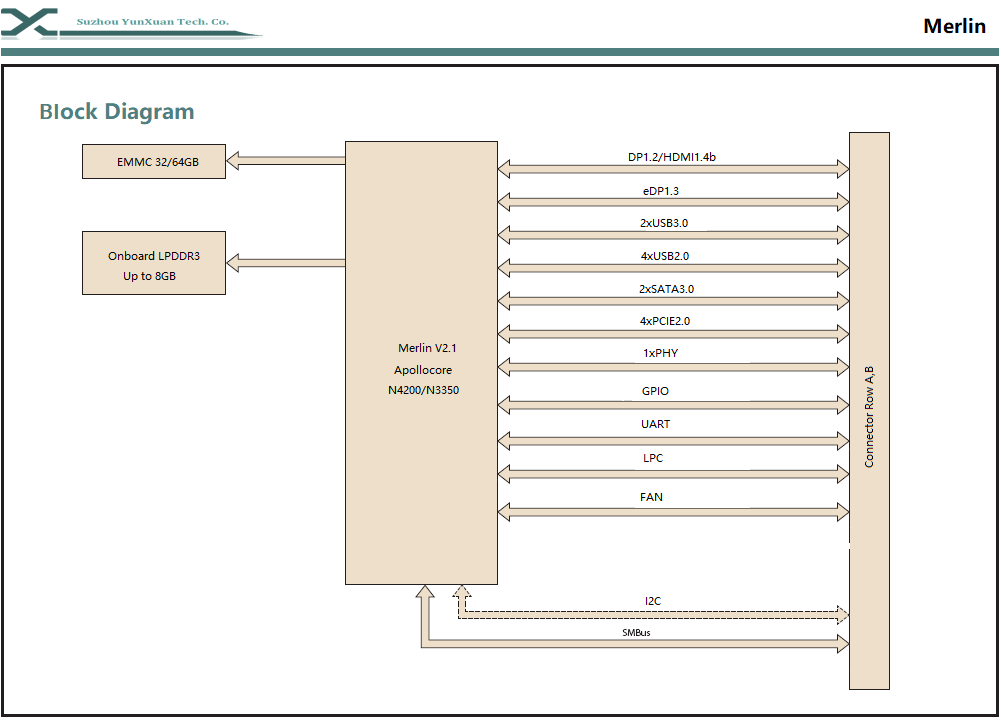Click the GPIO label
Image resolution: width=1001 pixels, height=720 pixels.
click(x=655, y=392)
